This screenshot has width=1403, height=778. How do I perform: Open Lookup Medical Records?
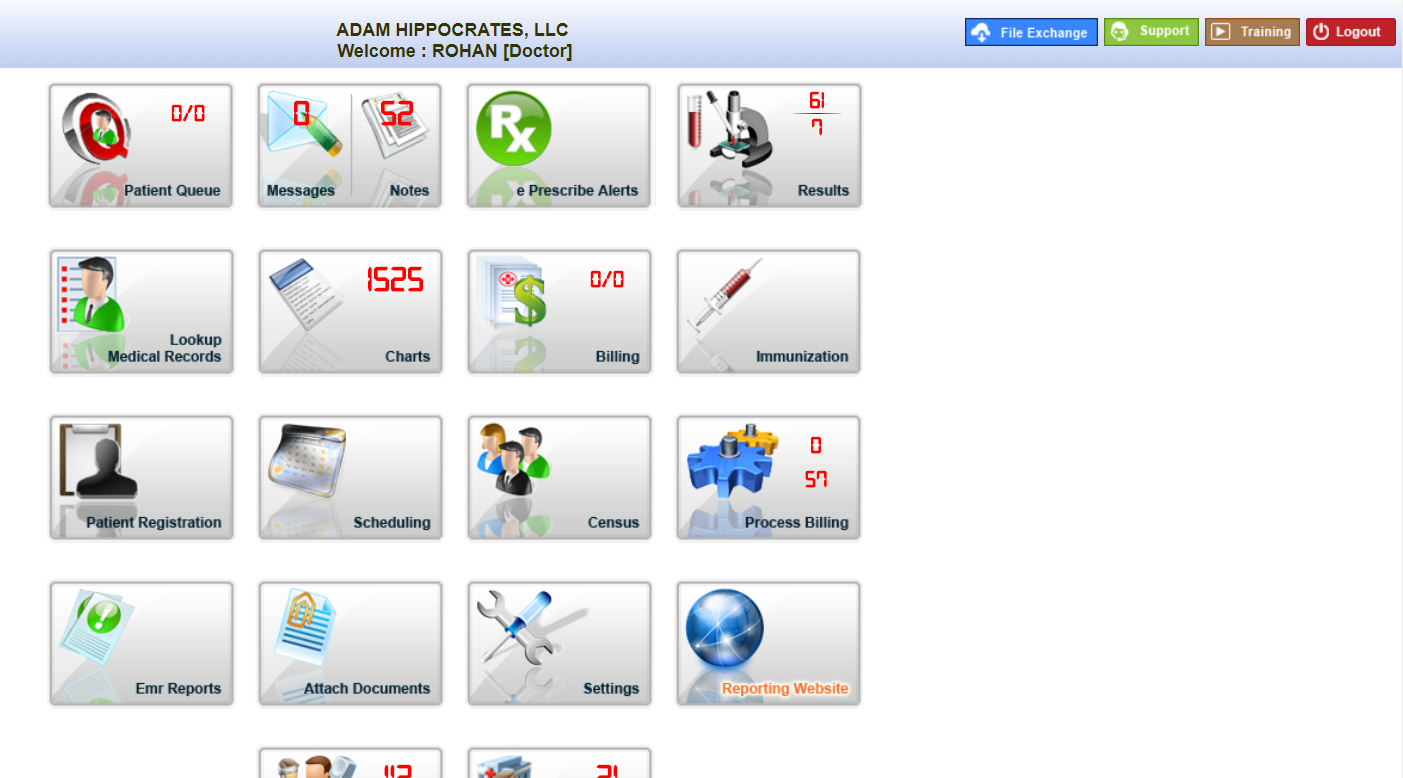click(141, 312)
